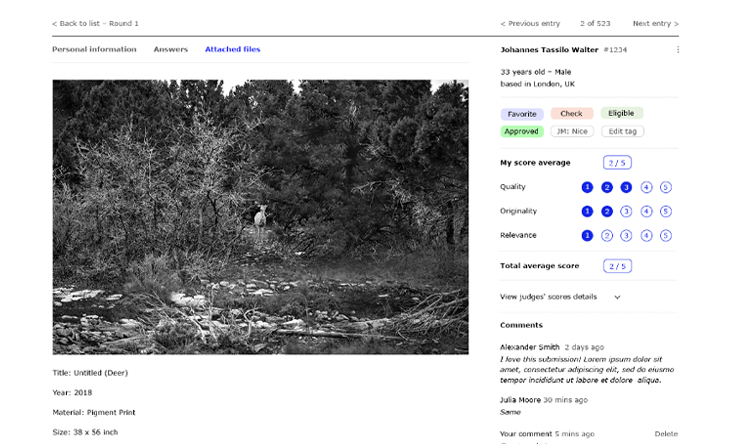Go back to list Round 1
This screenshot has width=733, height=444.
click(x=95, y=23)
